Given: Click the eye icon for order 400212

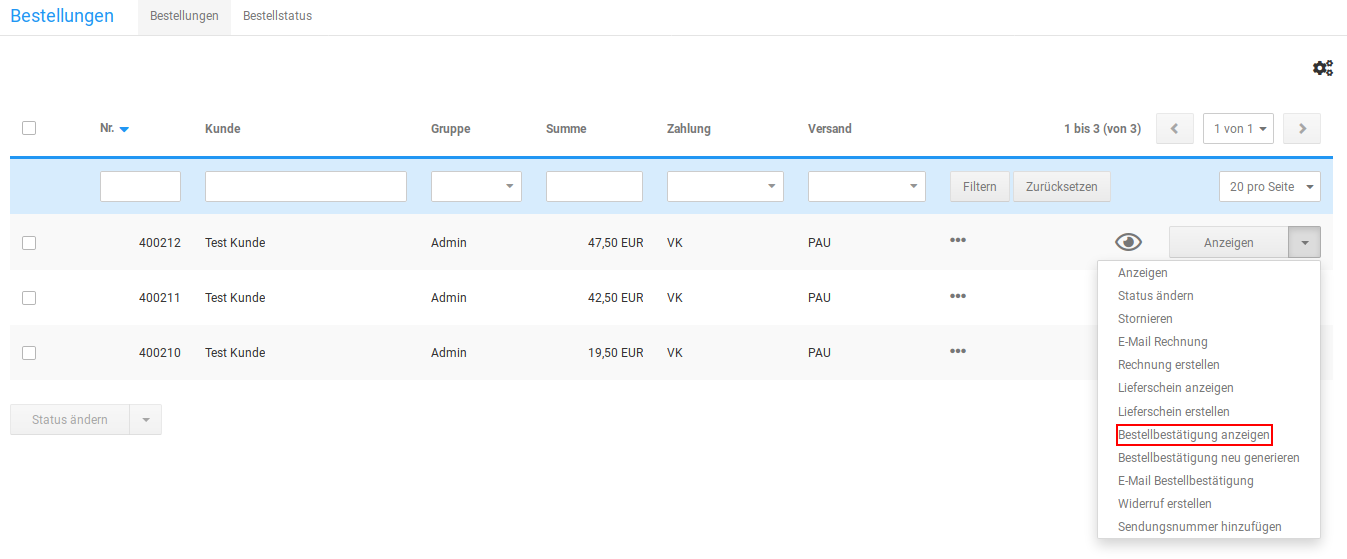Looking at the screenshot, I should pos(1128,242).
